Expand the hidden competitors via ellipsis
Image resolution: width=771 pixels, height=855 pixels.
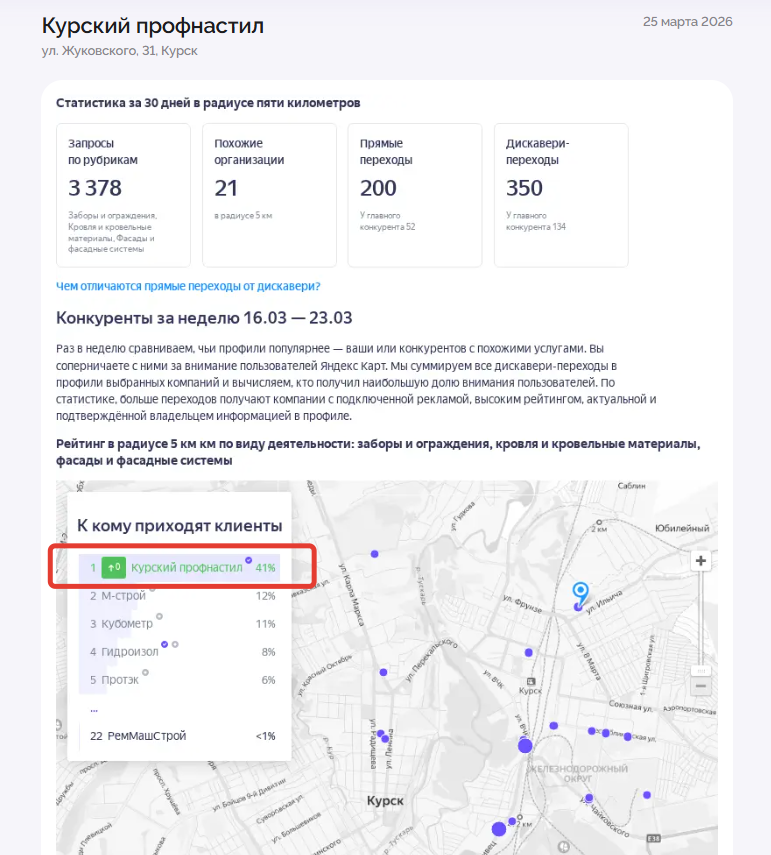click(94, 707)
